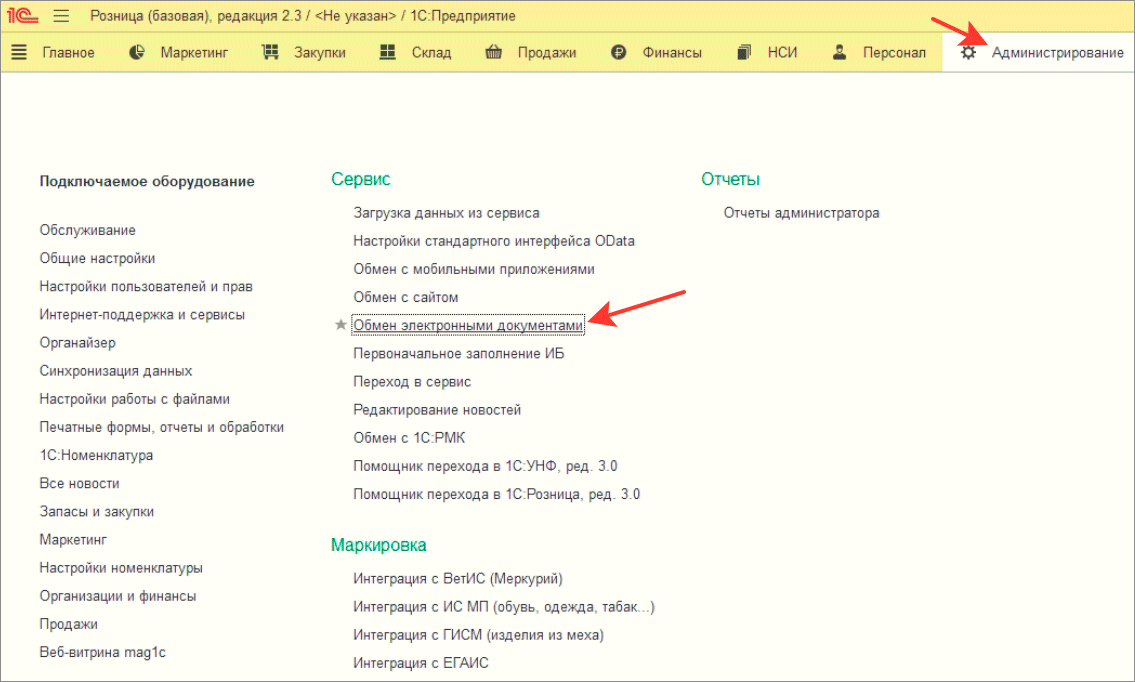
Task: Click the Персонал person icon
Action: pos(839,52)
